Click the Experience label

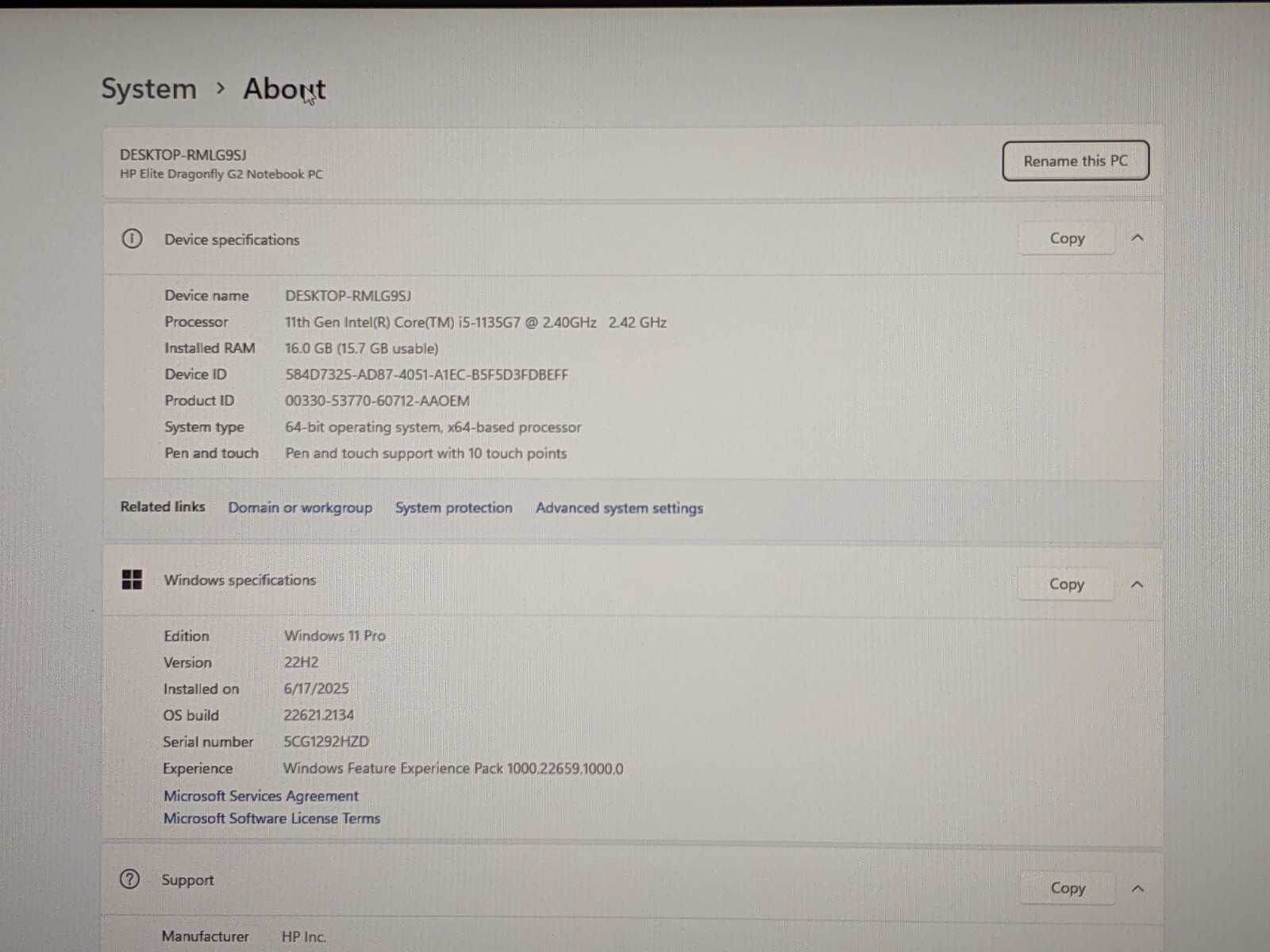click(198, 768)
